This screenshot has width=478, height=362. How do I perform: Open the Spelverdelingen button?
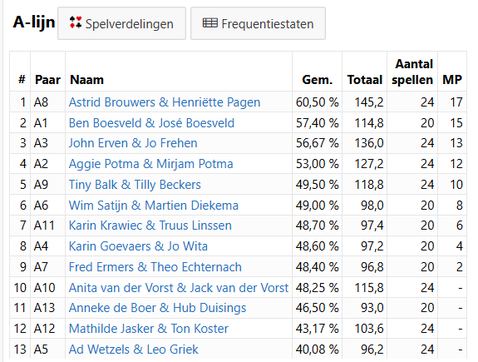(x=122, y=24)
